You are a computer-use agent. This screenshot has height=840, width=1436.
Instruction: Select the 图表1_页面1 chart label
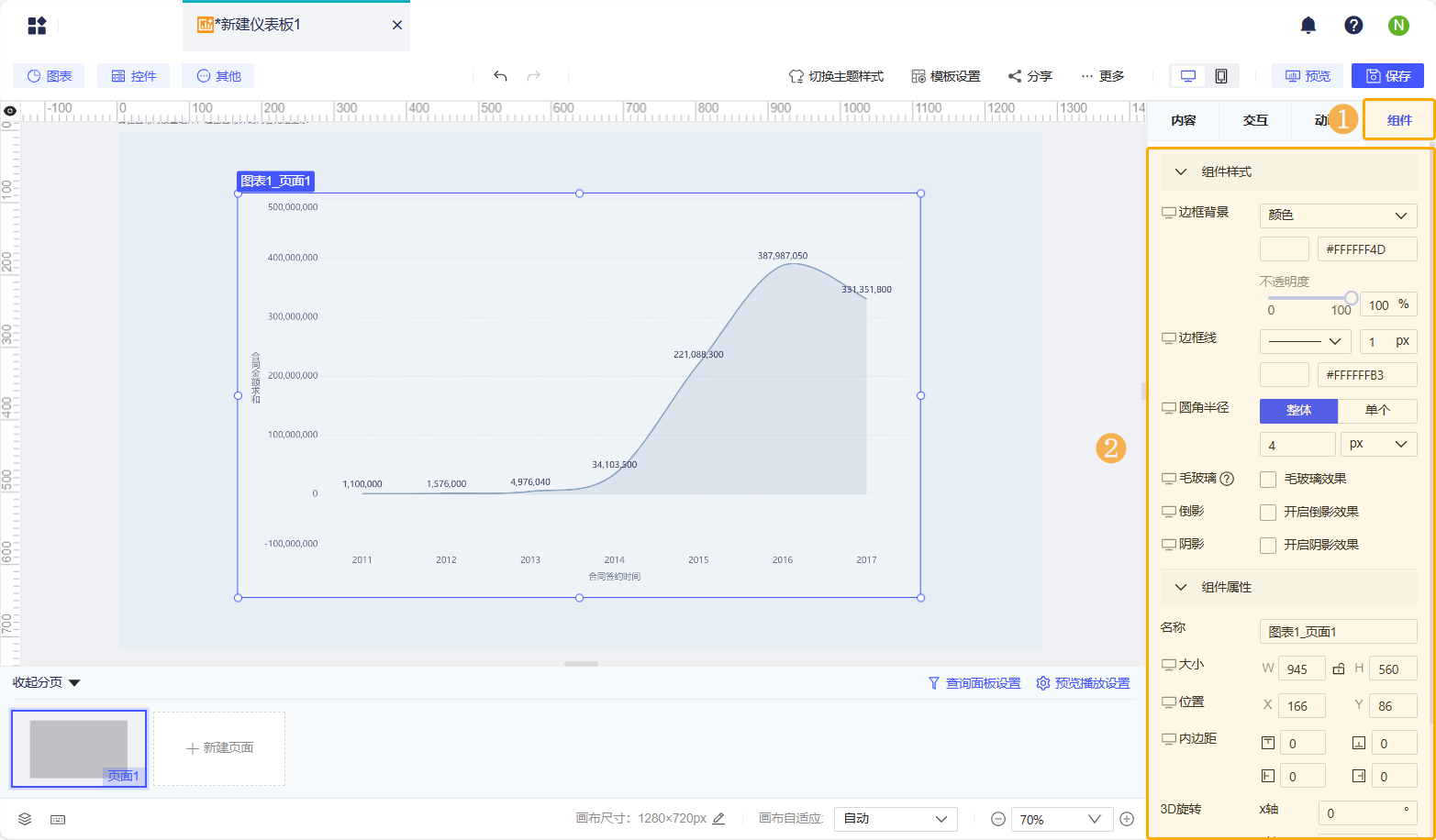click(275, 181)
